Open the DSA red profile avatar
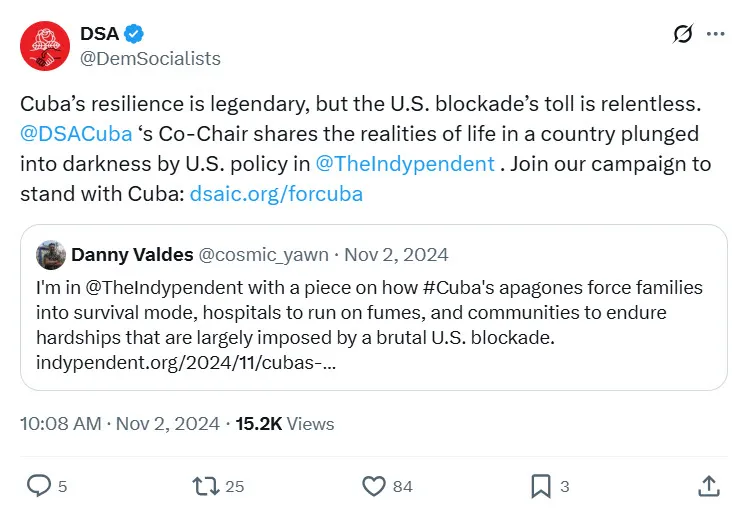 pyautogui.click(x=43, y=45)
